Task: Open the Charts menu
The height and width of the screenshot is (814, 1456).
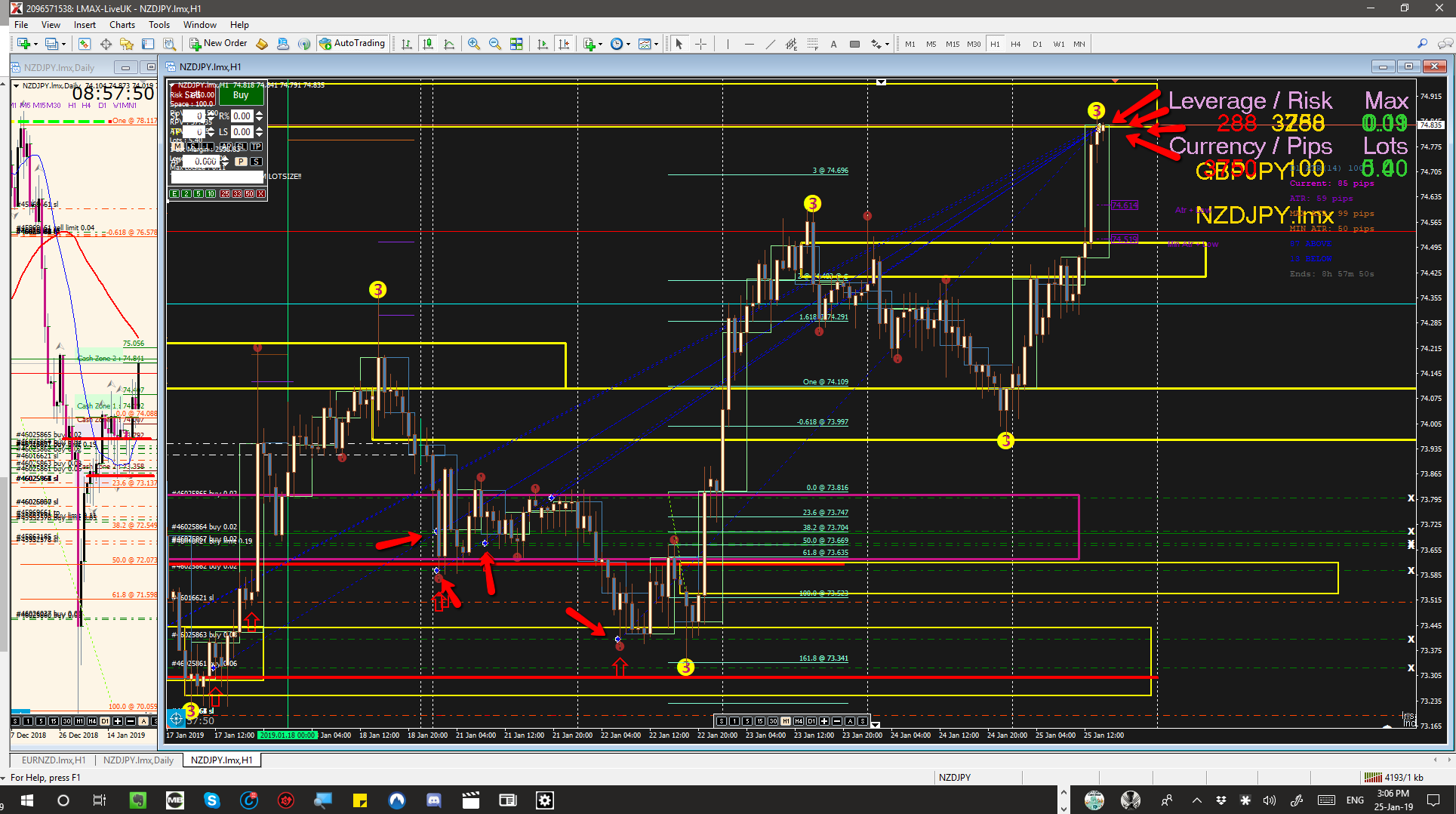Action: pos(122,25)
